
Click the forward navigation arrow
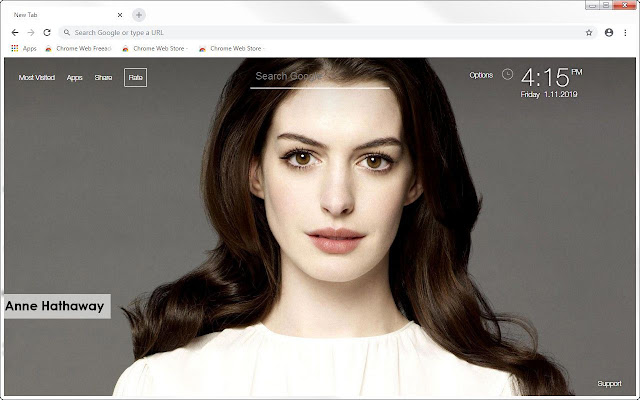click(x=31, y=33)
